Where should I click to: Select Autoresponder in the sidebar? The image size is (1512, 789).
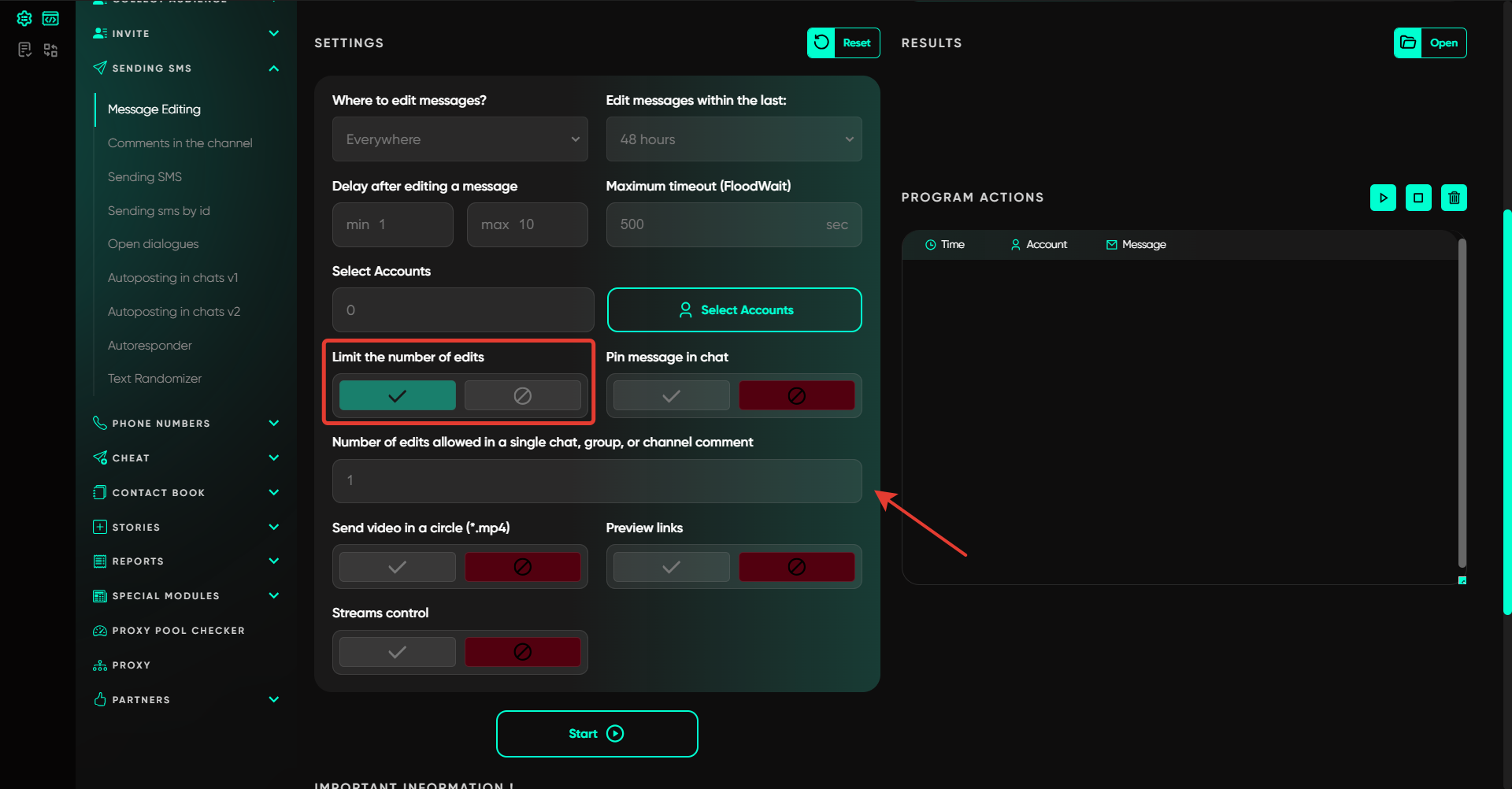[x=150, y=346]
